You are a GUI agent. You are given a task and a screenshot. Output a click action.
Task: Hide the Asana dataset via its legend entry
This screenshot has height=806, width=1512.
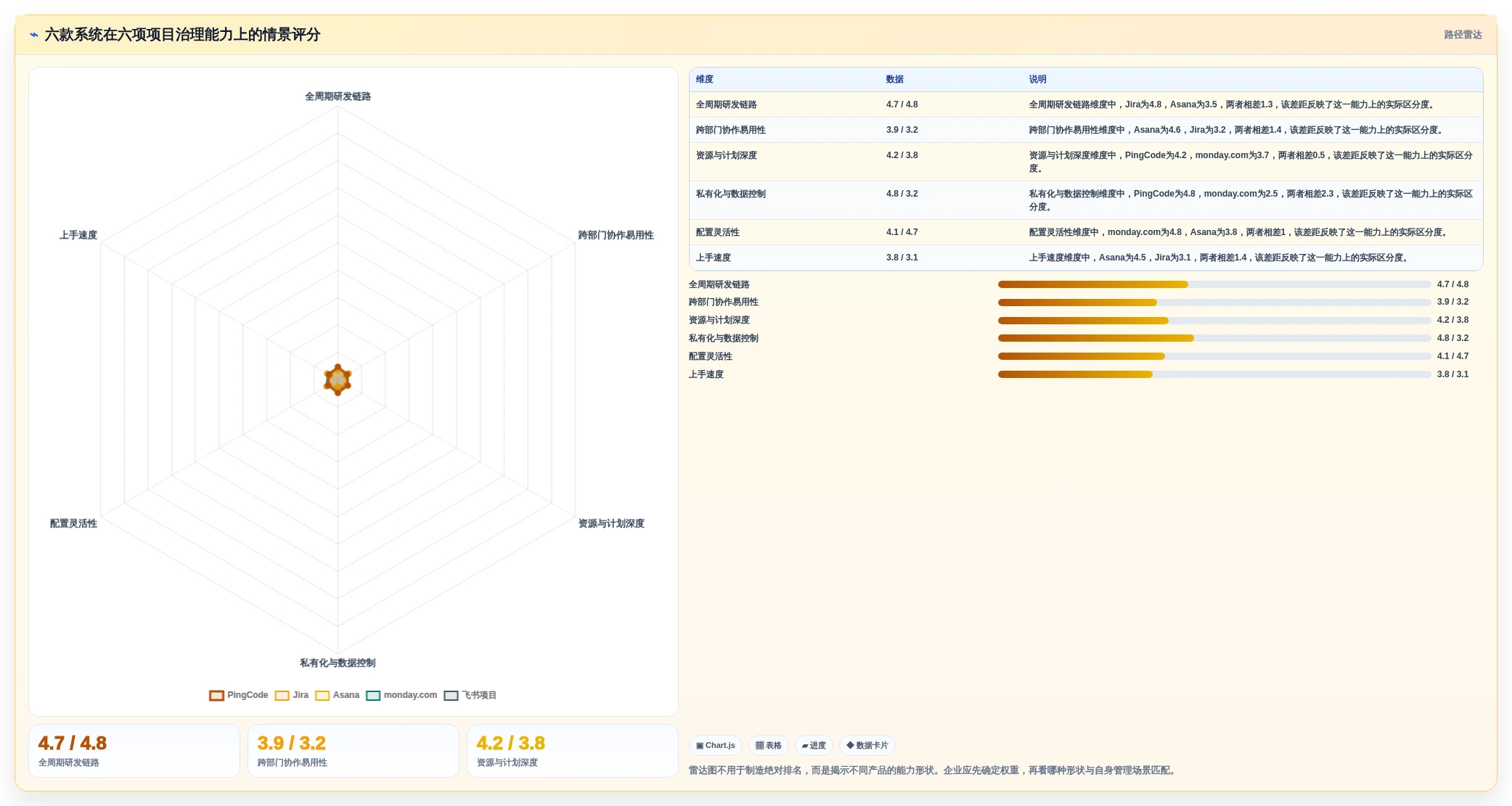[x=338, y=695]
